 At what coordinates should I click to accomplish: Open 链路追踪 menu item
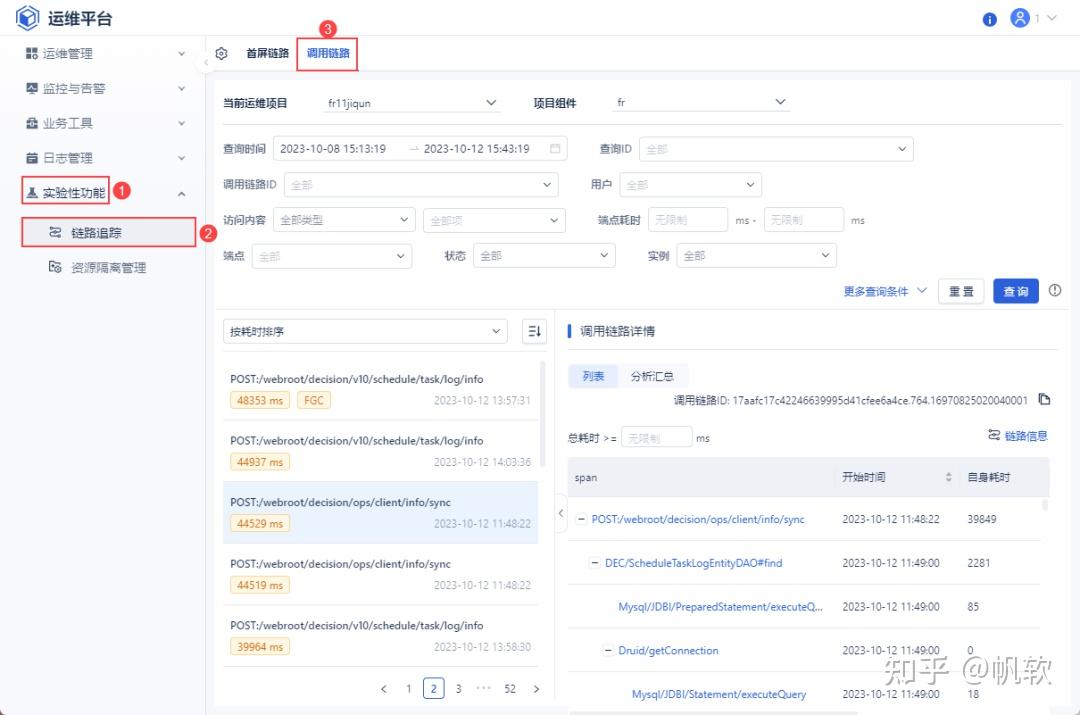[109, 232]
